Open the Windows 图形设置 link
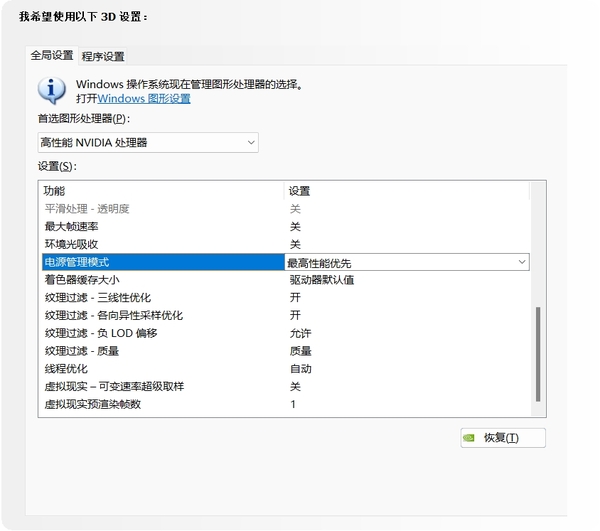Viewport: 600px width, 531px height. [x=143, y=99]
